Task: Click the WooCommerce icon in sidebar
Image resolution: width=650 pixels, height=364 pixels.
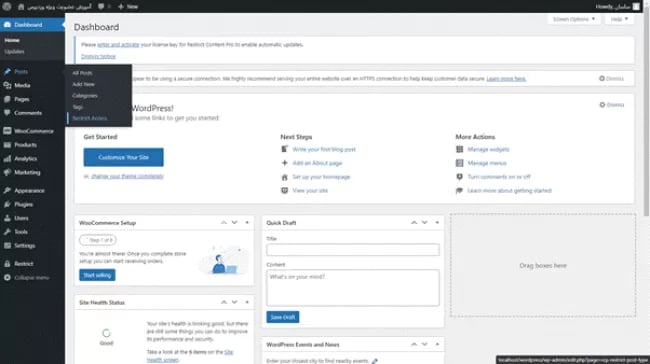Action: click(7, 131)
